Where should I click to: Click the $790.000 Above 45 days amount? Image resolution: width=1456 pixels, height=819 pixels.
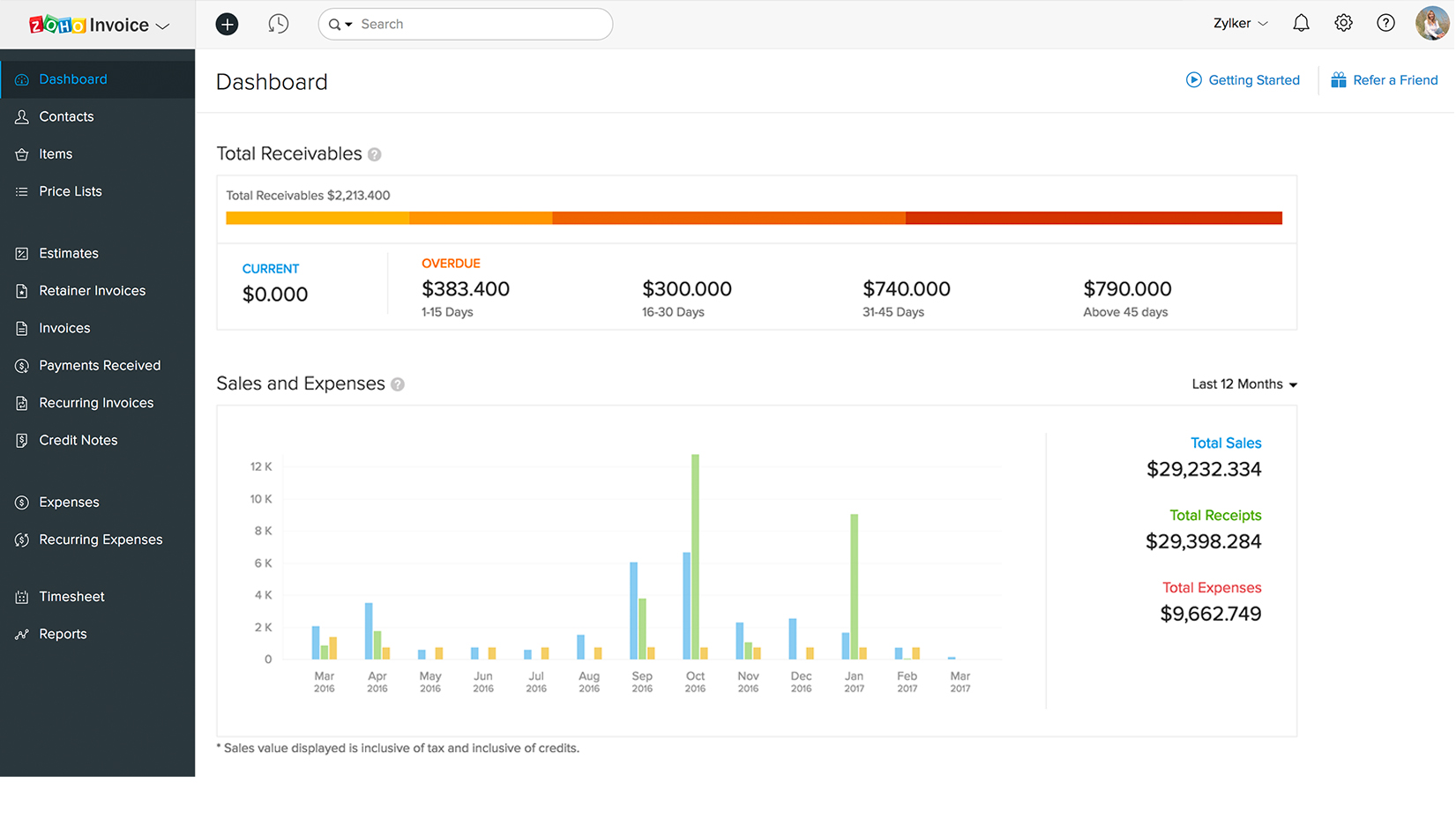pyautogui.click(x=1127, y=289)
